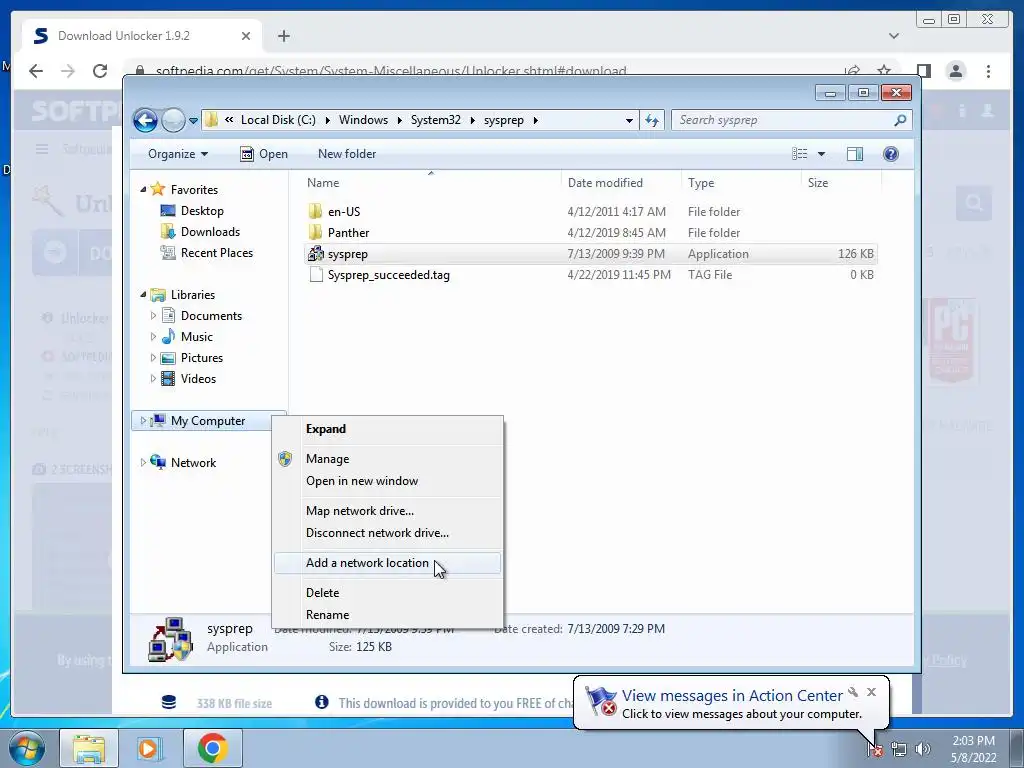Choose Rename from context menu
The image size is (1024, 768).
tap(388, 615)
